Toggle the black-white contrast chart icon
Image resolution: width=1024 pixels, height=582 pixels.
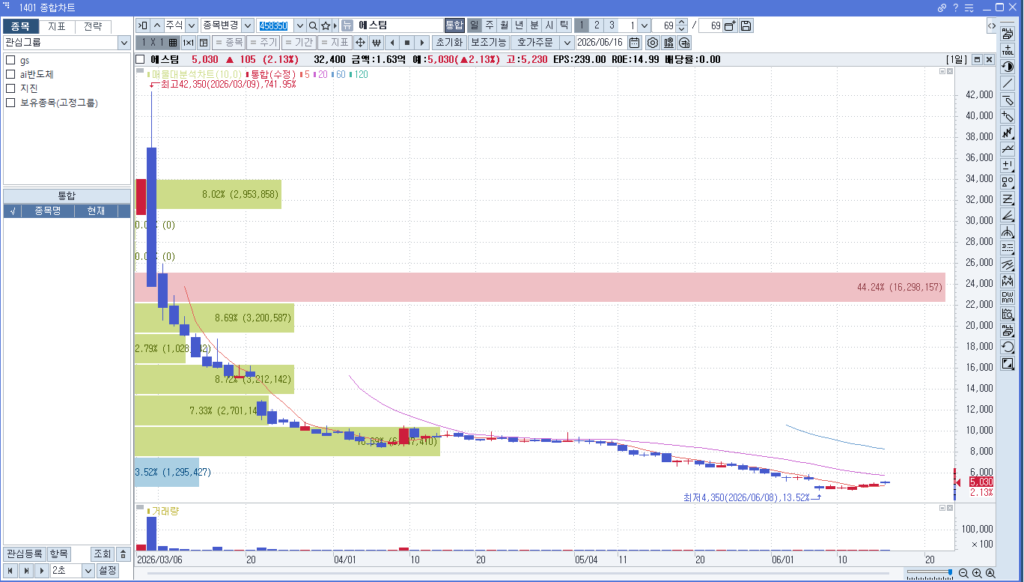1008,67
